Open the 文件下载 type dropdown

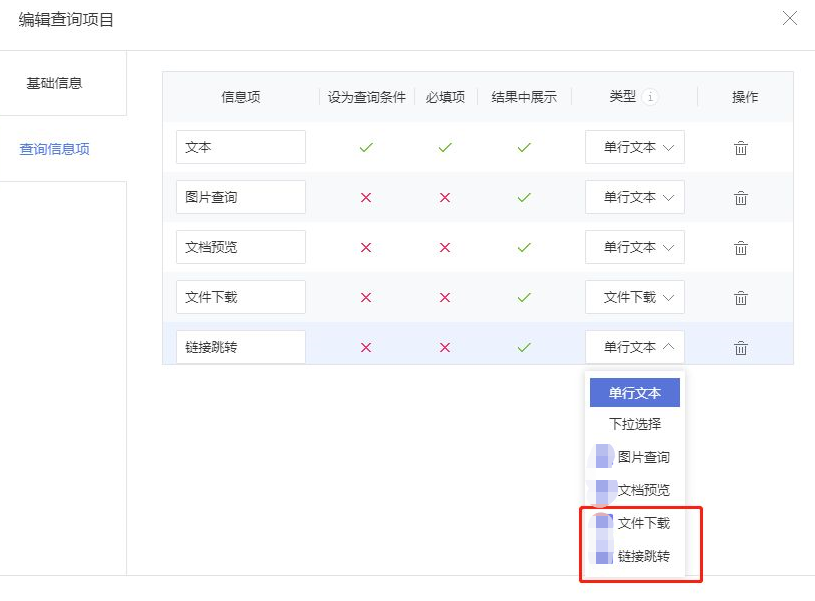pyautogui.click(x=635, y=297)
